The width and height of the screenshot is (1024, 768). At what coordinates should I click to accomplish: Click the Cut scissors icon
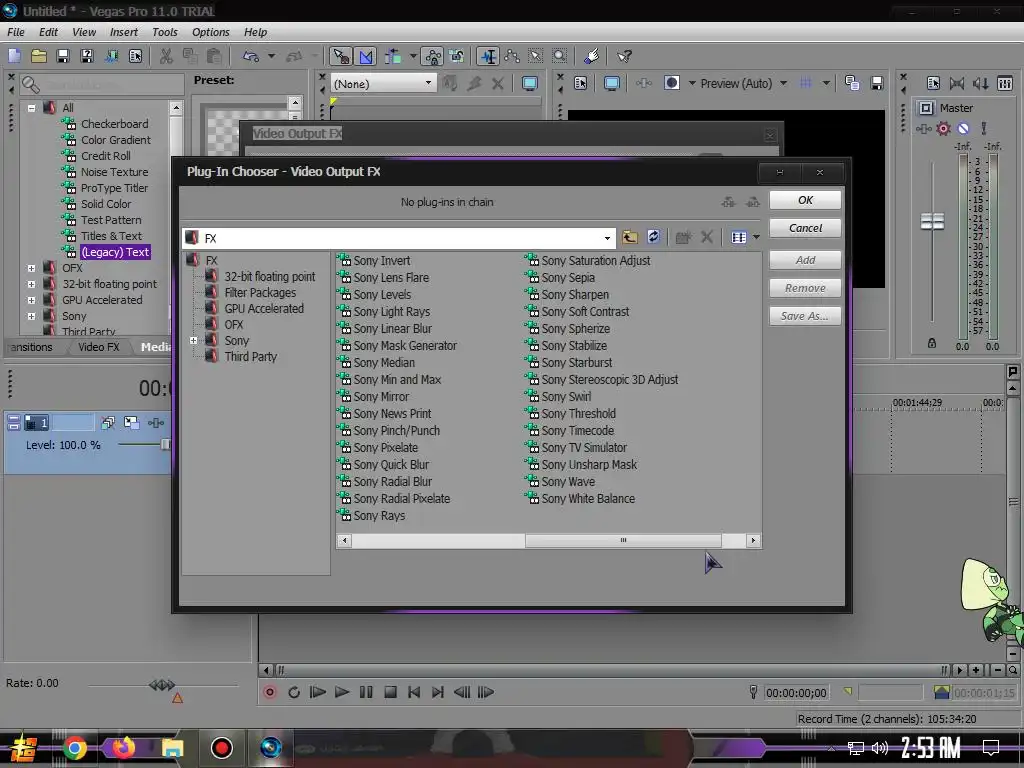[x=167, y=56]
